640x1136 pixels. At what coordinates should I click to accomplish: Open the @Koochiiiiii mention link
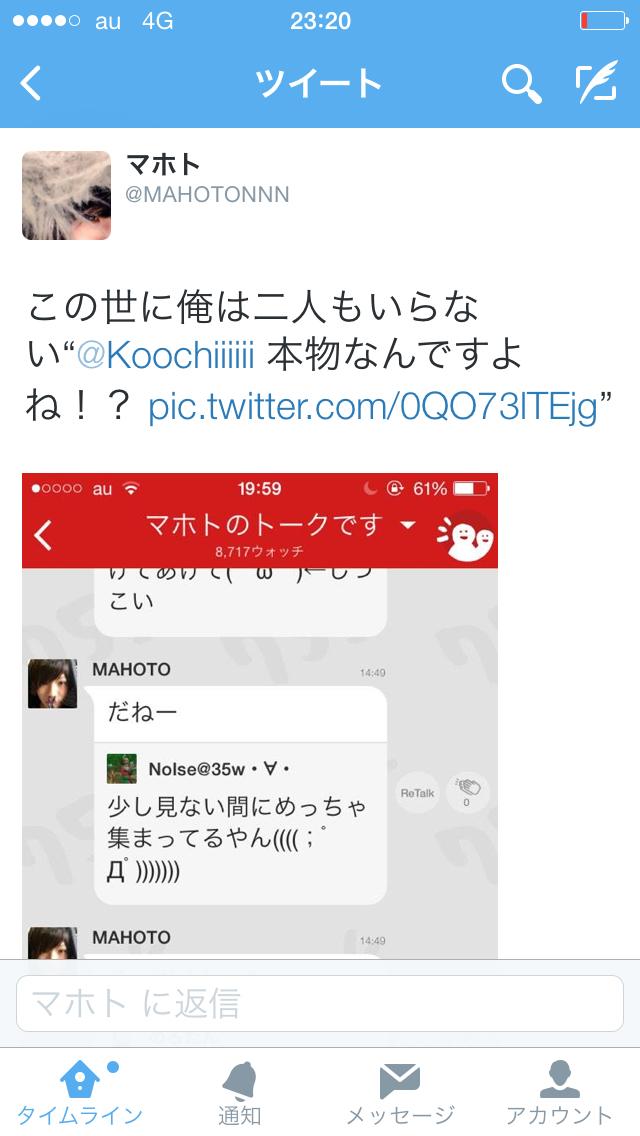click(165, 356)
